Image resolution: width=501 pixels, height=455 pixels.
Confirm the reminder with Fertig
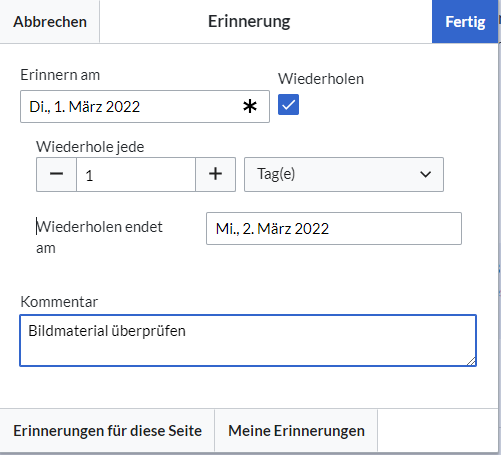(465, 22)
